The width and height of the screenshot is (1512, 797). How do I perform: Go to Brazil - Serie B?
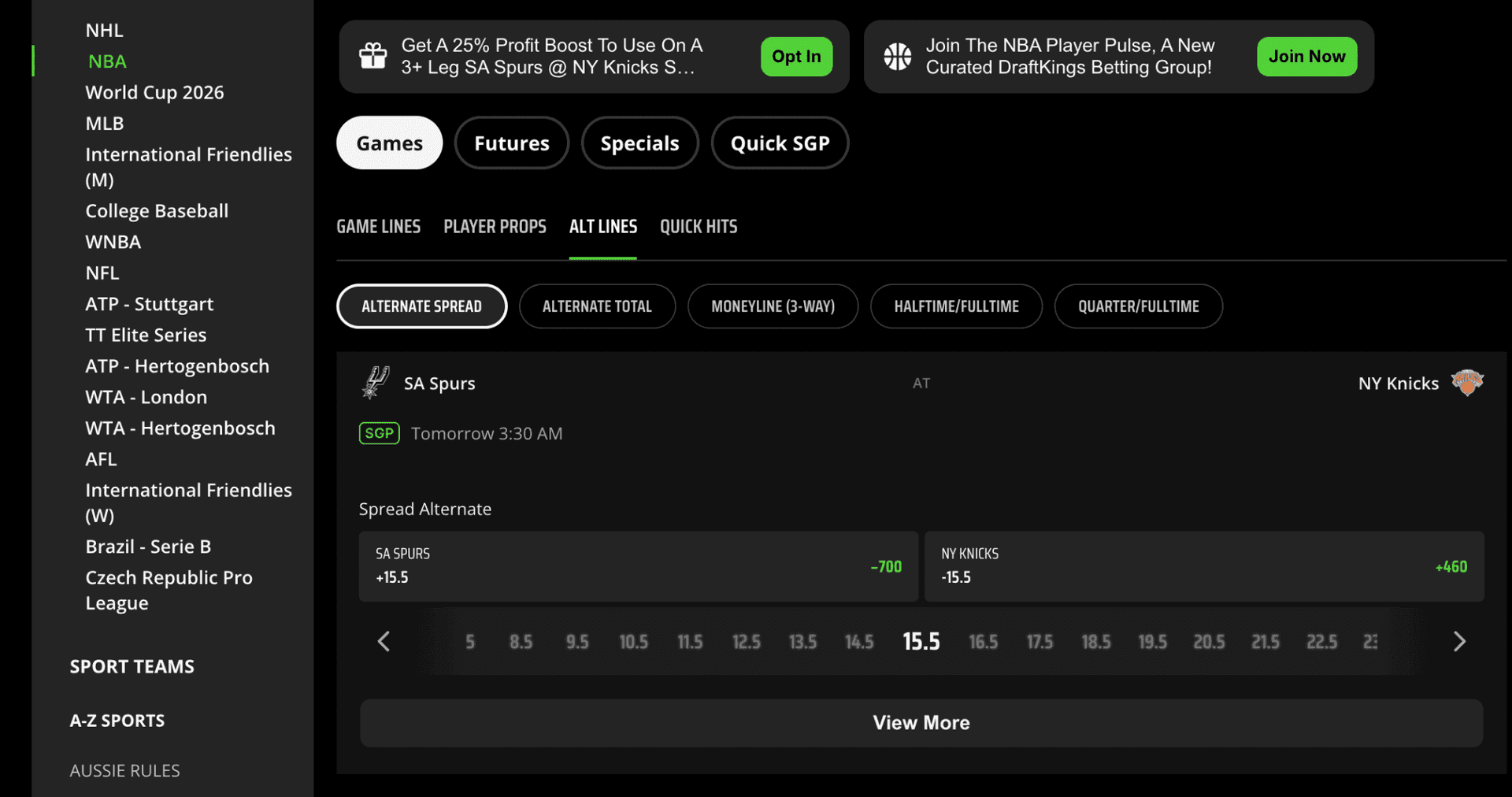(x=148, y=547)
